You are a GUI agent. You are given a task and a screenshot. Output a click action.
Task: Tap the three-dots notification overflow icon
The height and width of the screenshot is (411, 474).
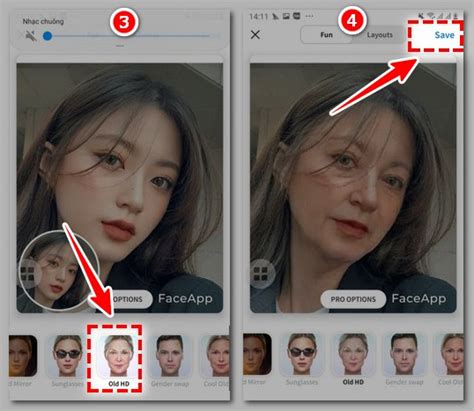[x=309, y=16]
